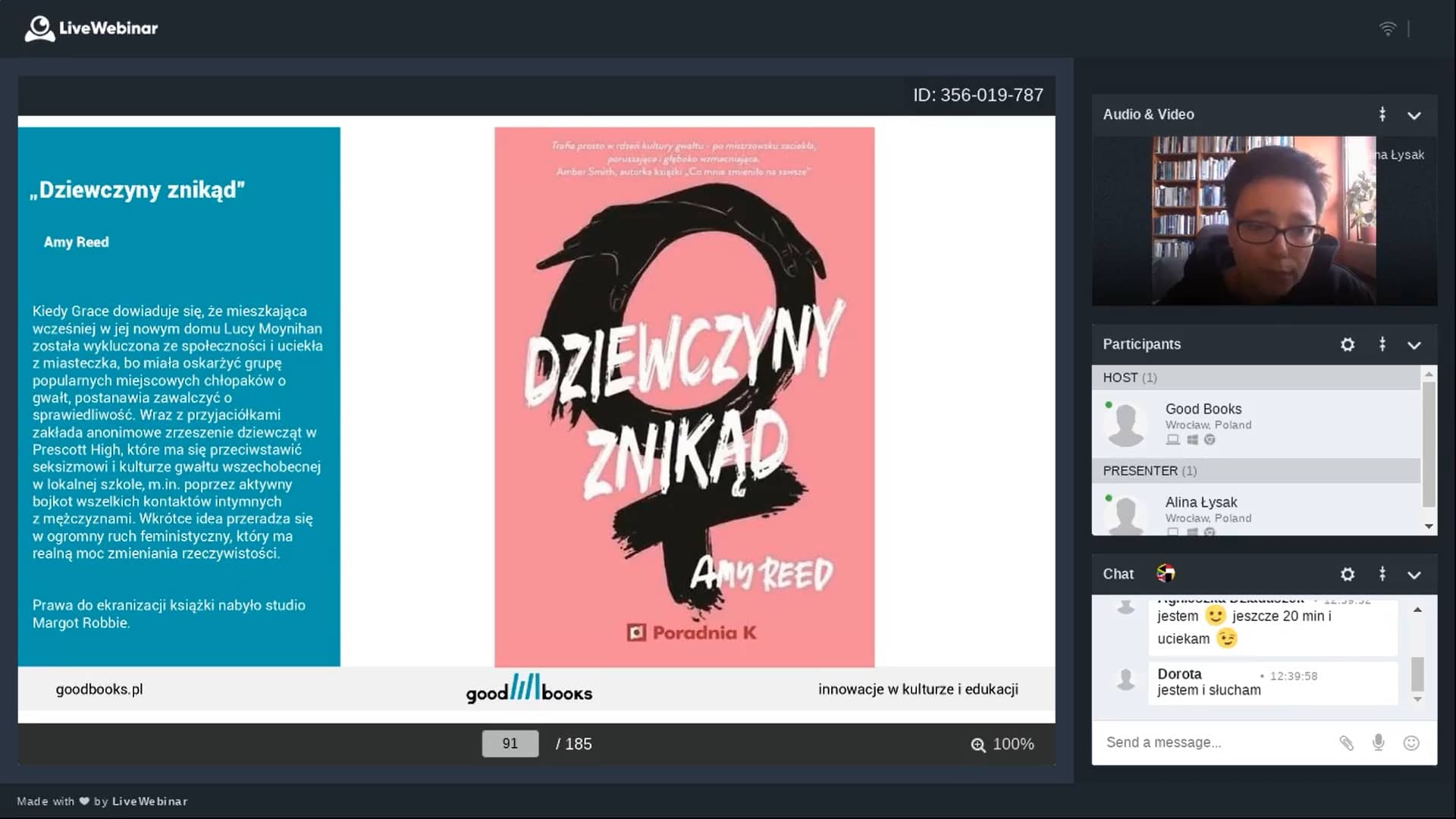Image resolution: width=1456 pixels, height=819 pixels.
Task: Click 'innowacje w kulturze i edukacji' text
Action: coord(918,689)
